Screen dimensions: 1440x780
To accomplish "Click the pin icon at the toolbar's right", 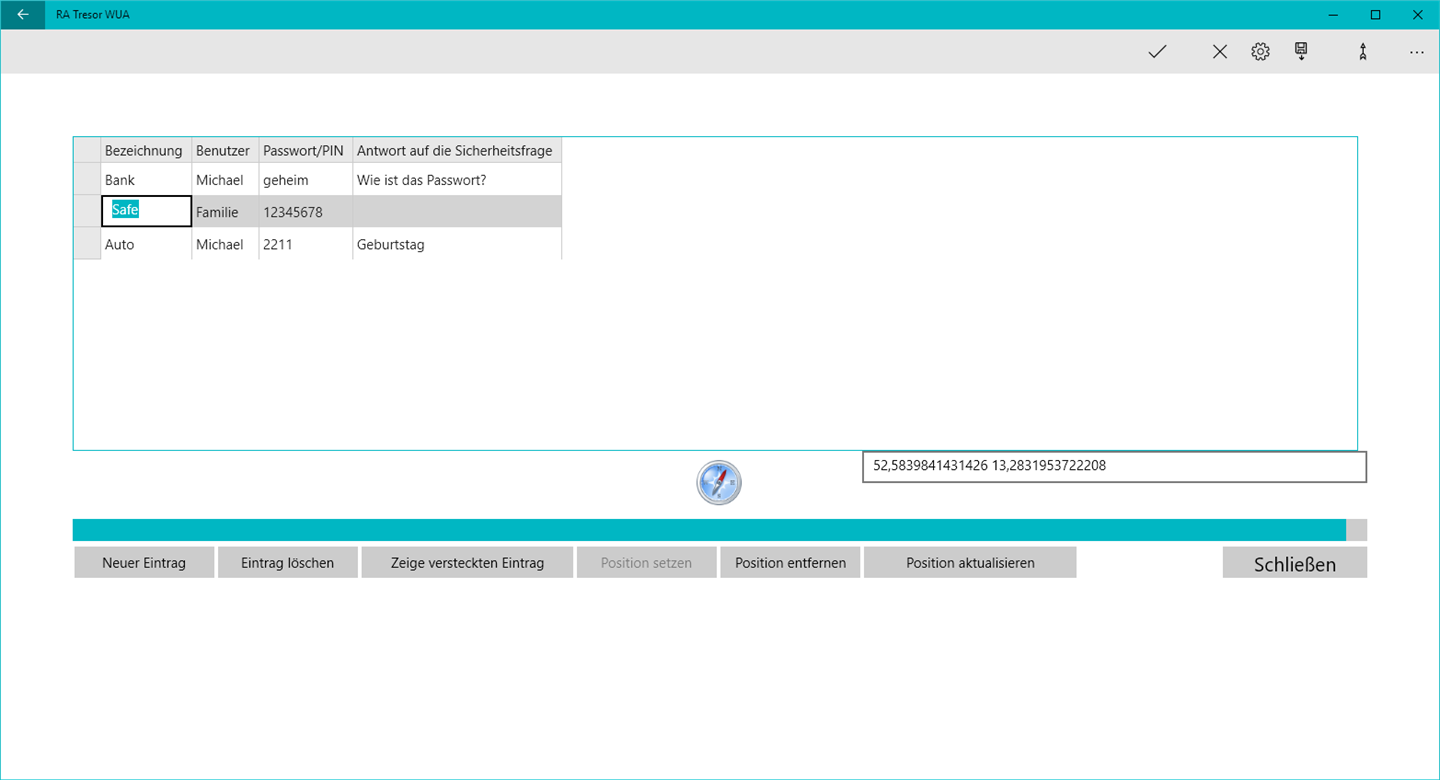I will [x=1362, y=53].
